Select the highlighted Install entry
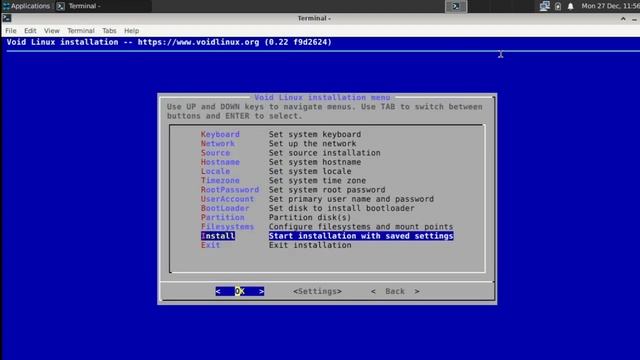The width and height of the screenshot is (640, 360). 218,236
